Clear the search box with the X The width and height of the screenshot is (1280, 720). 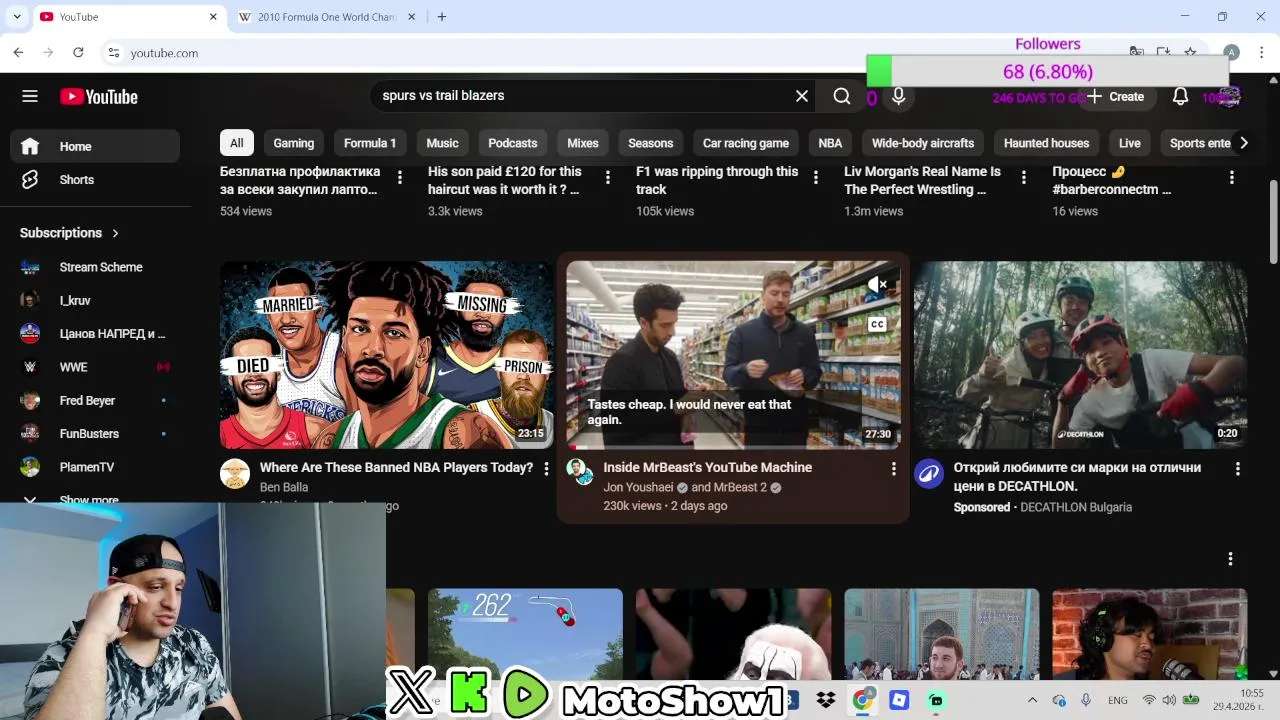coord(802,96)
